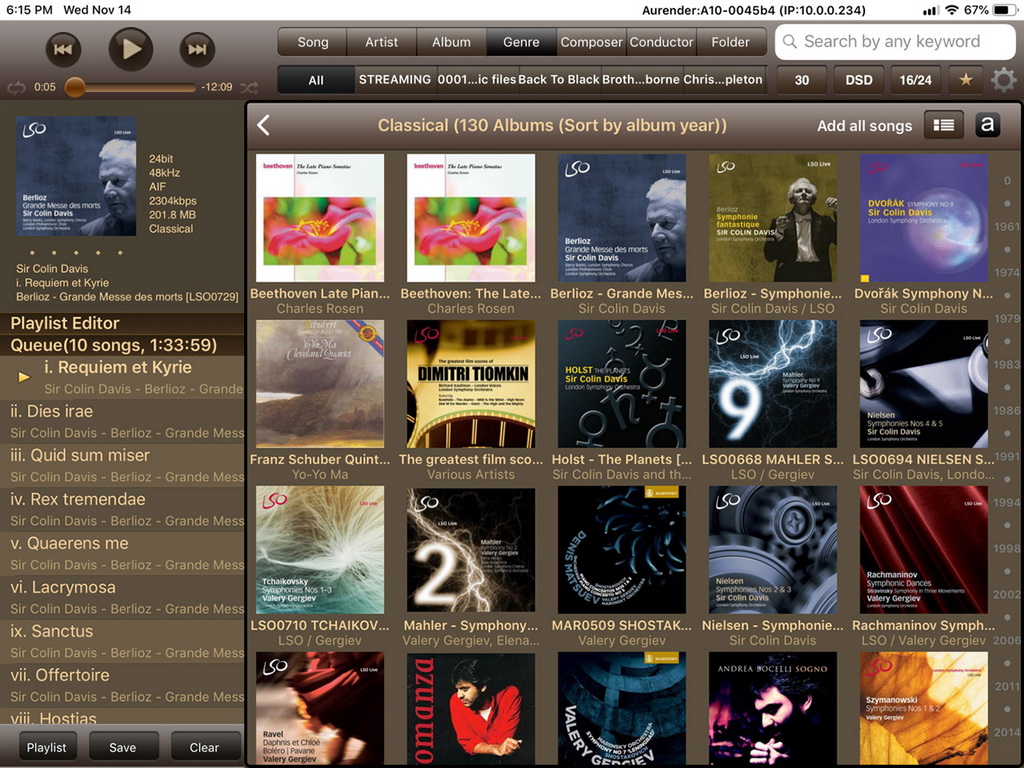The width and height of the screenshot is (1024, 768).
Task: Toggle shuffle playback icon
Action: [249, 88]
